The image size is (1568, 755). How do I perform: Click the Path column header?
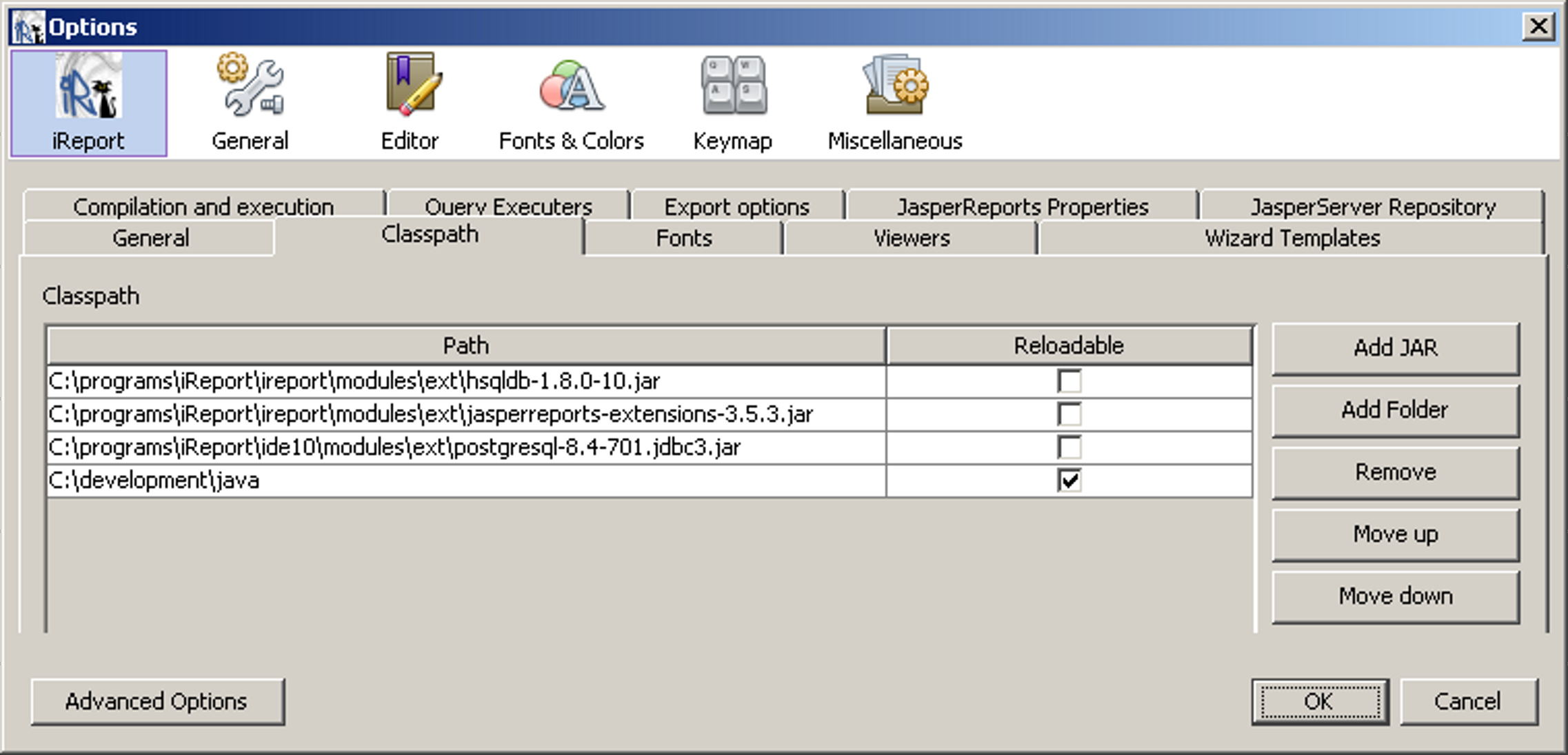pyautogui.click(x=465, y=345)
